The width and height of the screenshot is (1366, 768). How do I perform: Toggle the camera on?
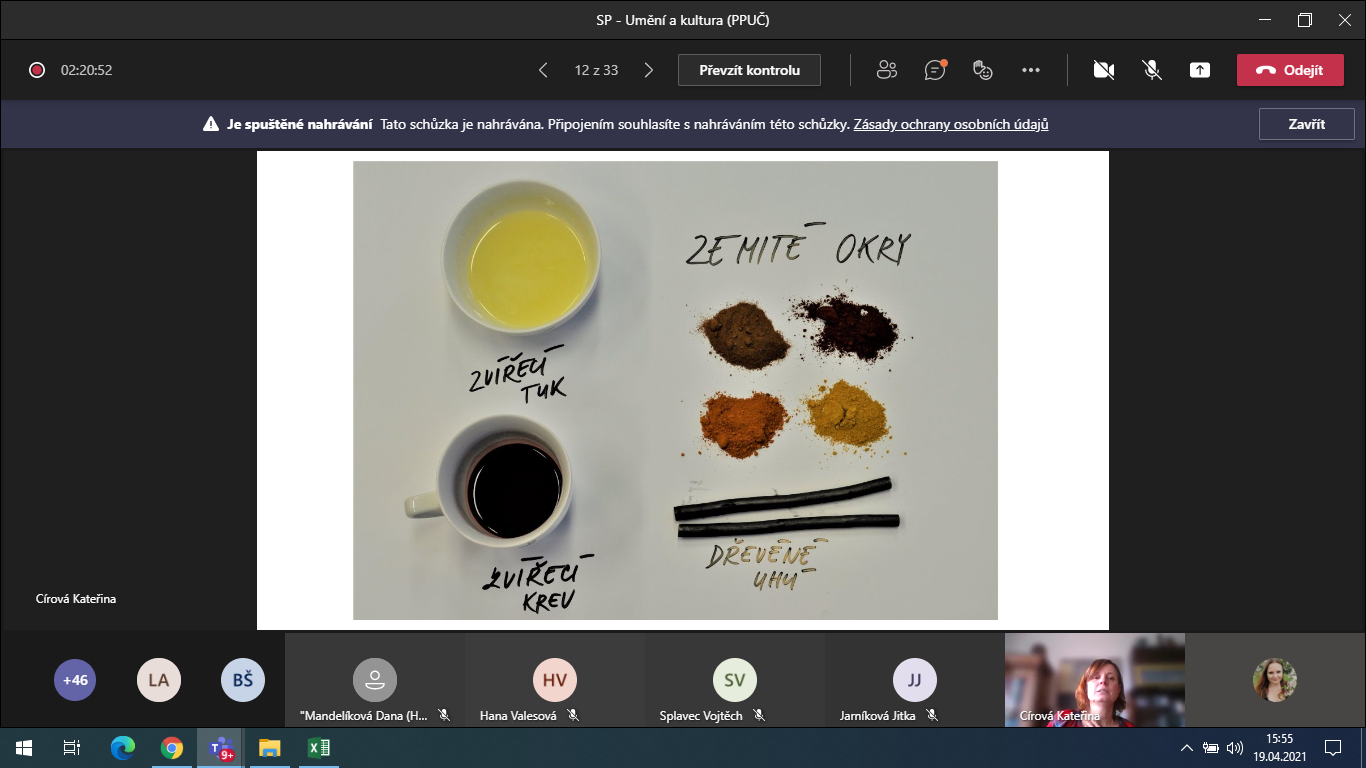1103,70
